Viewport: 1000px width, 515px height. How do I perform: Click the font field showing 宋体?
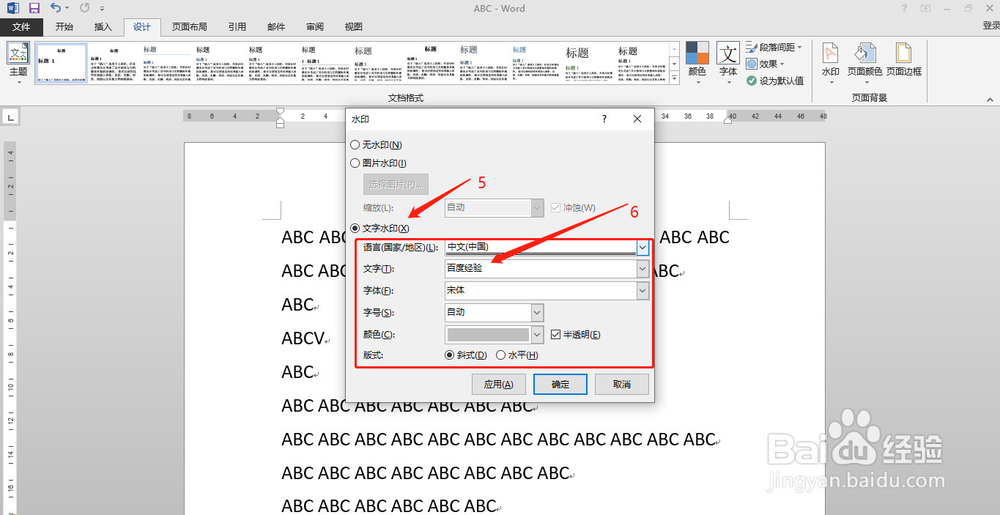541,291
